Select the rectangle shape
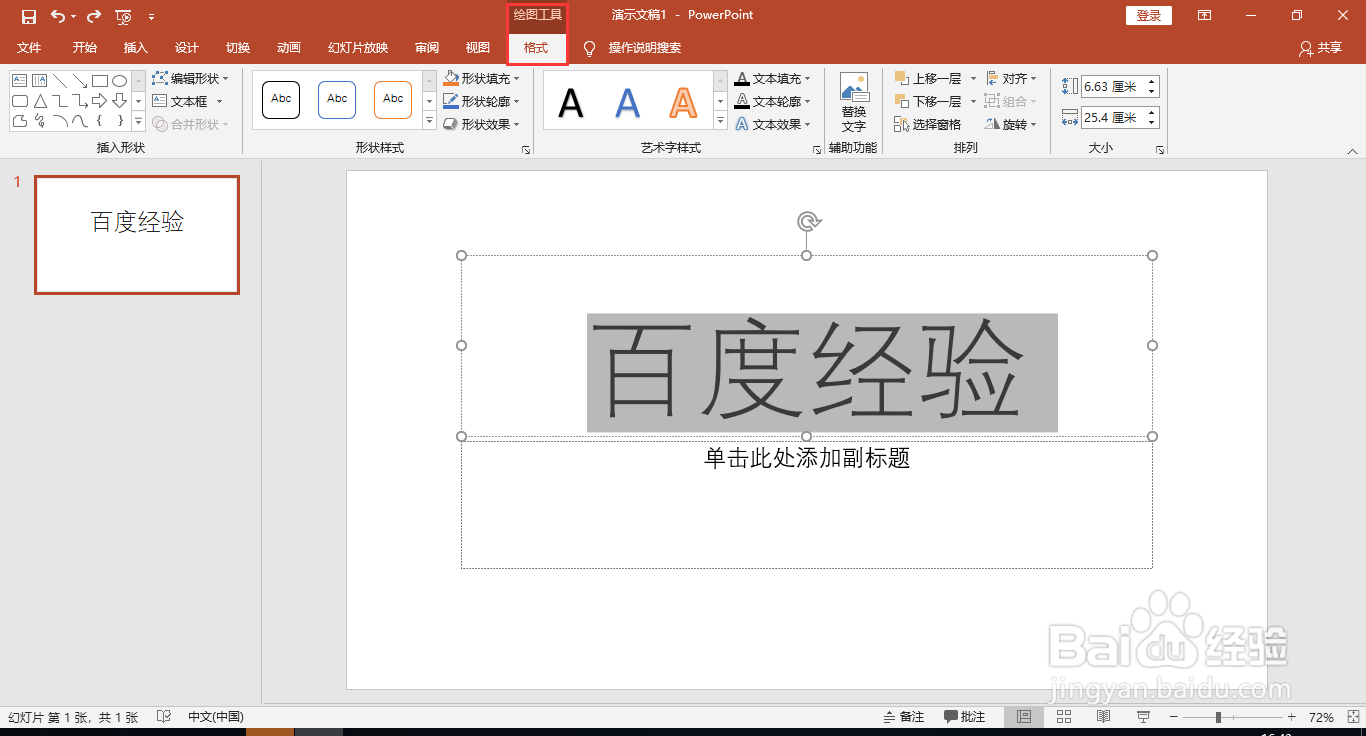 pos(100,80)
